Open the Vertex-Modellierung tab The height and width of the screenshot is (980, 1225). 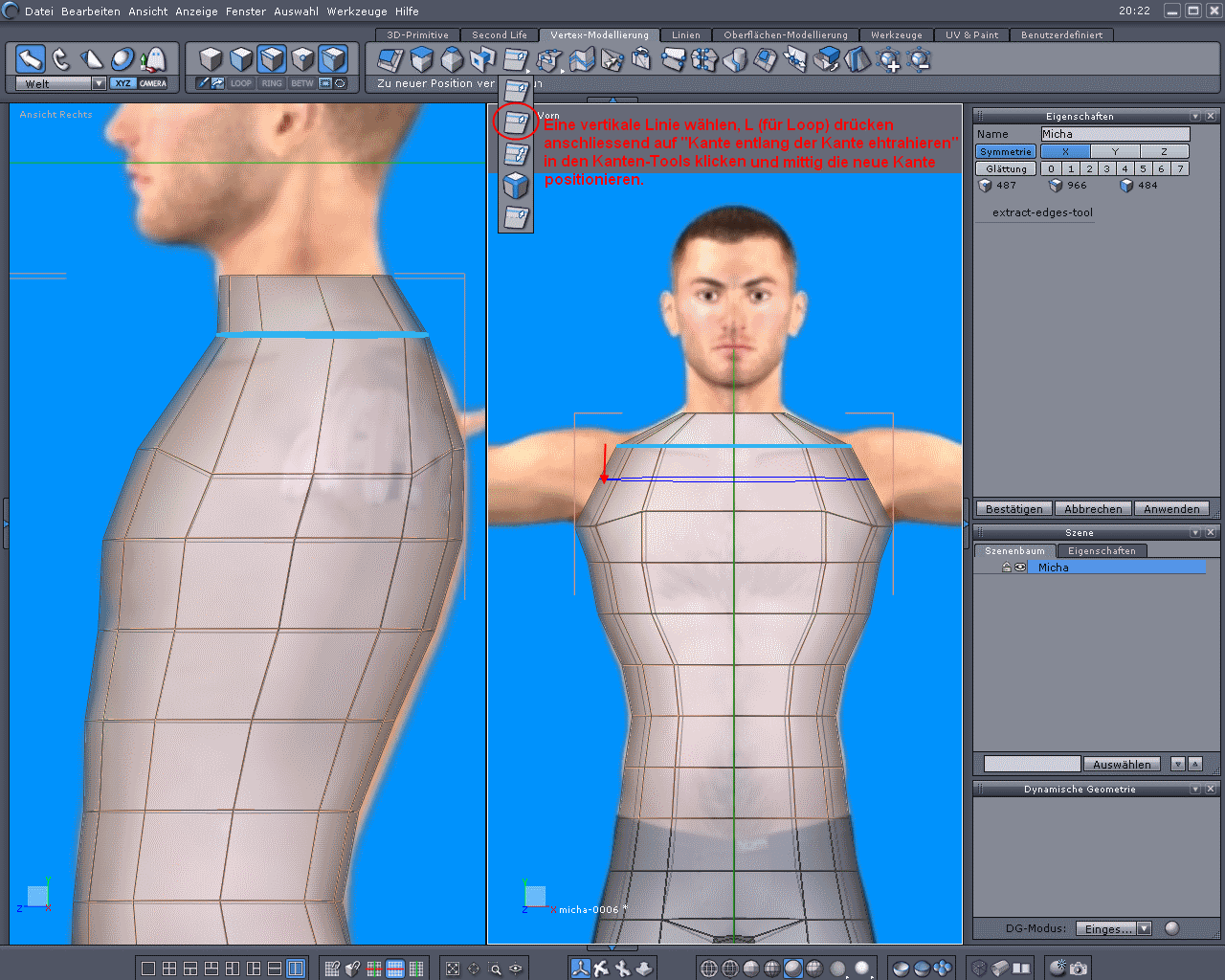tap(599, 34)
